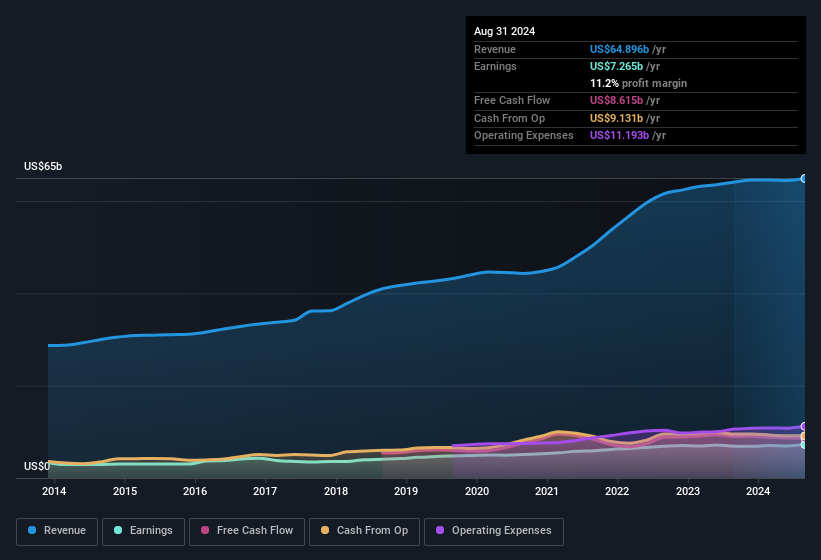
Task: Click the US$7.265b earnings value
Action: (616, 66)
